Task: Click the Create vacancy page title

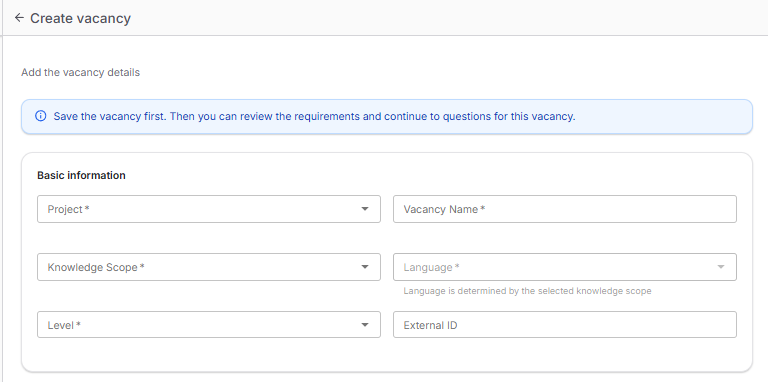Action: click(x=80, y=18)
